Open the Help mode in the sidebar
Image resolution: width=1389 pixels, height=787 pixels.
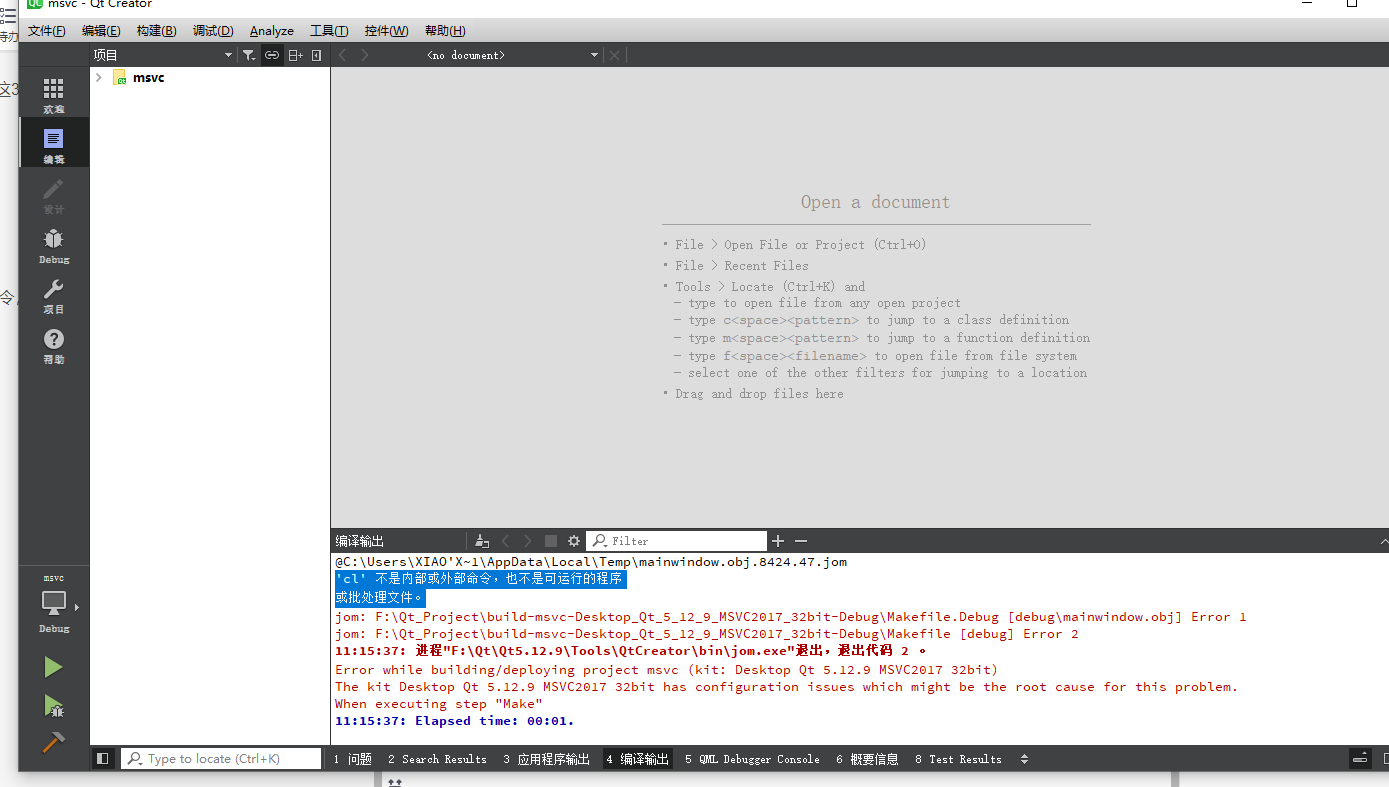tap(53, 345)
